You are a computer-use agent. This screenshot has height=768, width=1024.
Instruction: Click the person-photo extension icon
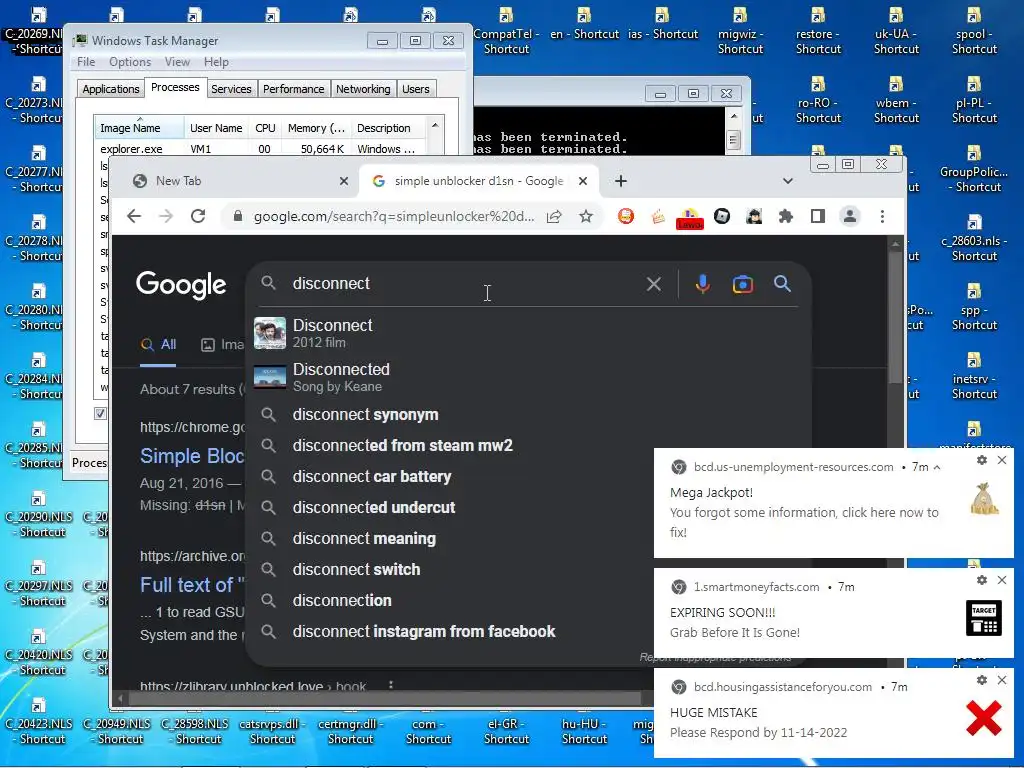[754, 216]
